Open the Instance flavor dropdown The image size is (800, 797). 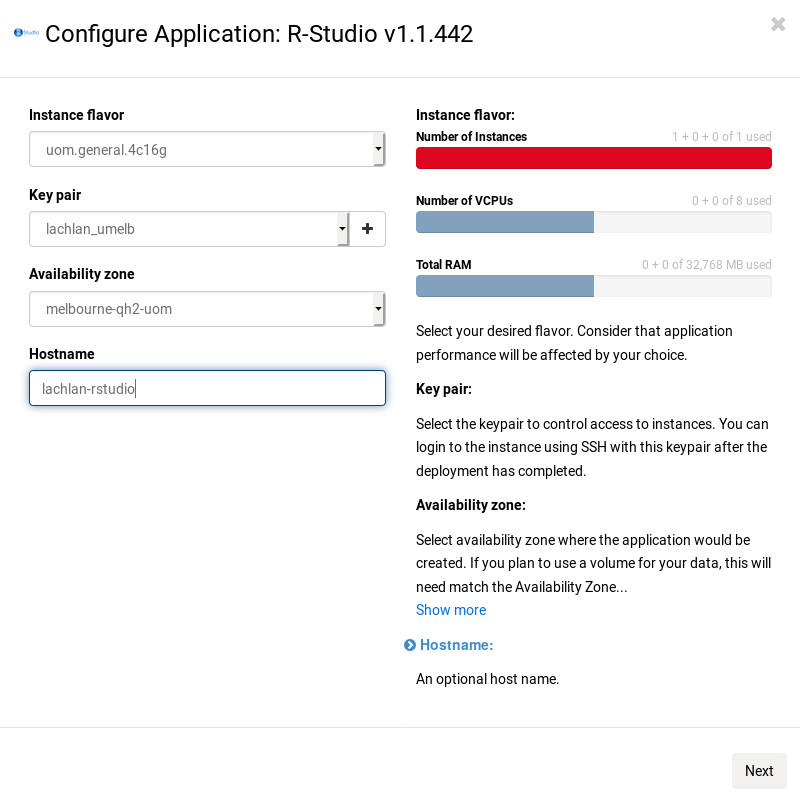coord(207,150)
